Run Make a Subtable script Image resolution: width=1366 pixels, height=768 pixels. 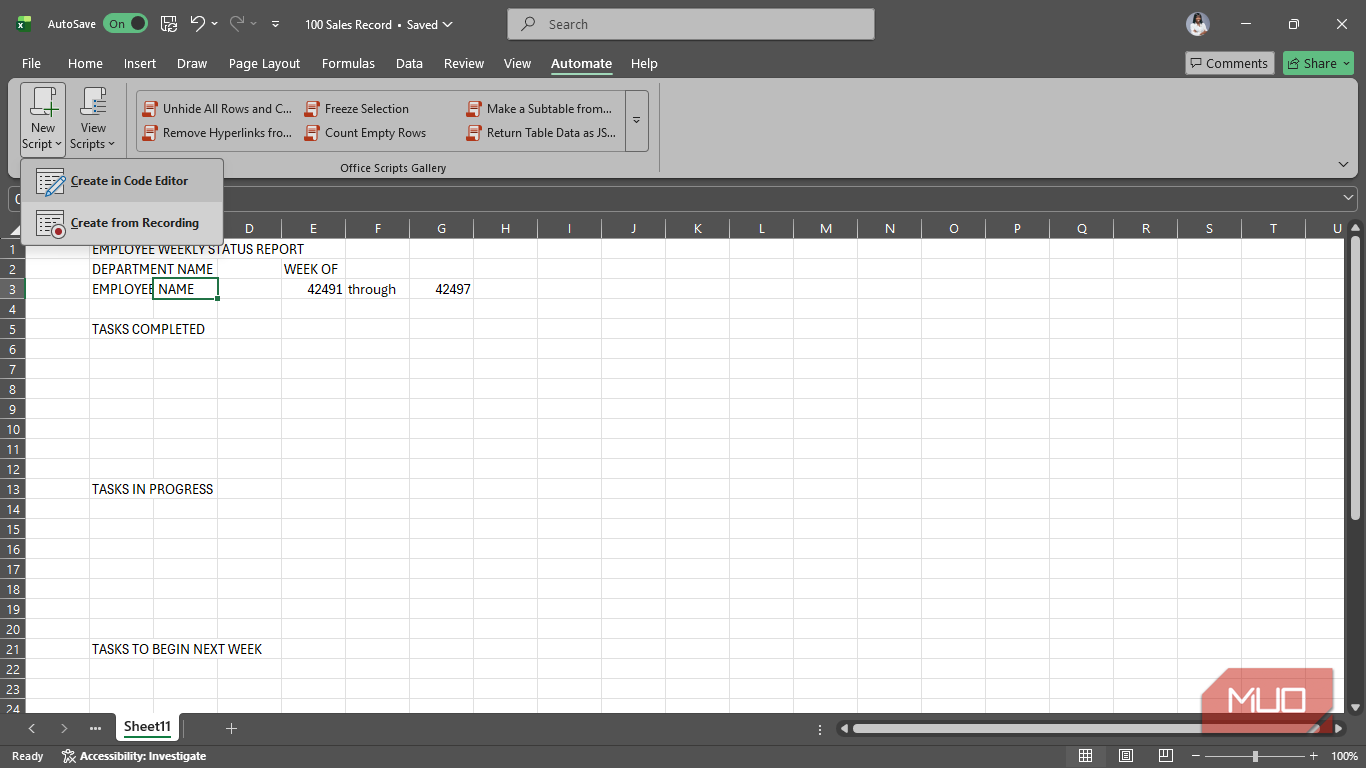(540, 109)
